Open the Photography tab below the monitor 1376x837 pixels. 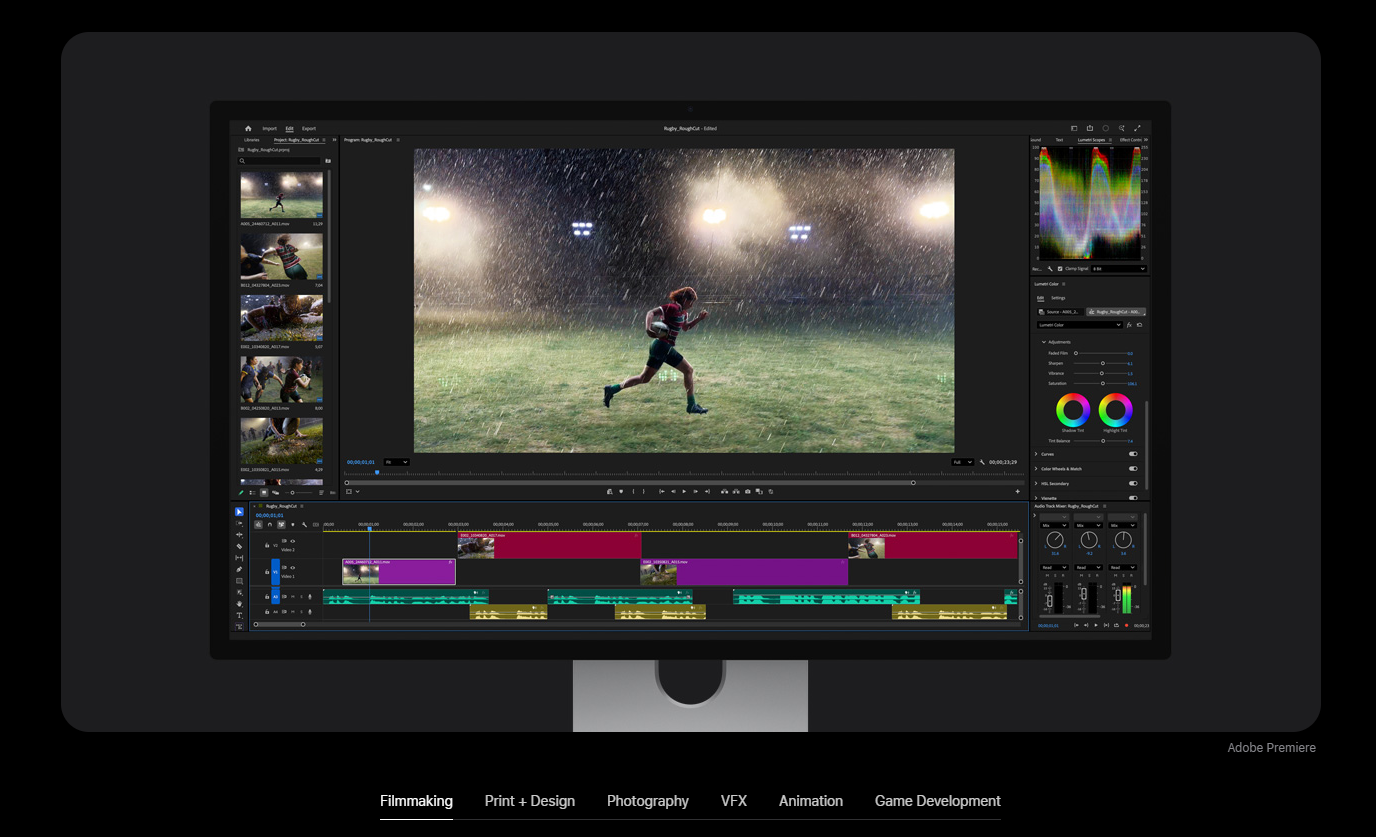pyautogui.click(x=647, y=801)
